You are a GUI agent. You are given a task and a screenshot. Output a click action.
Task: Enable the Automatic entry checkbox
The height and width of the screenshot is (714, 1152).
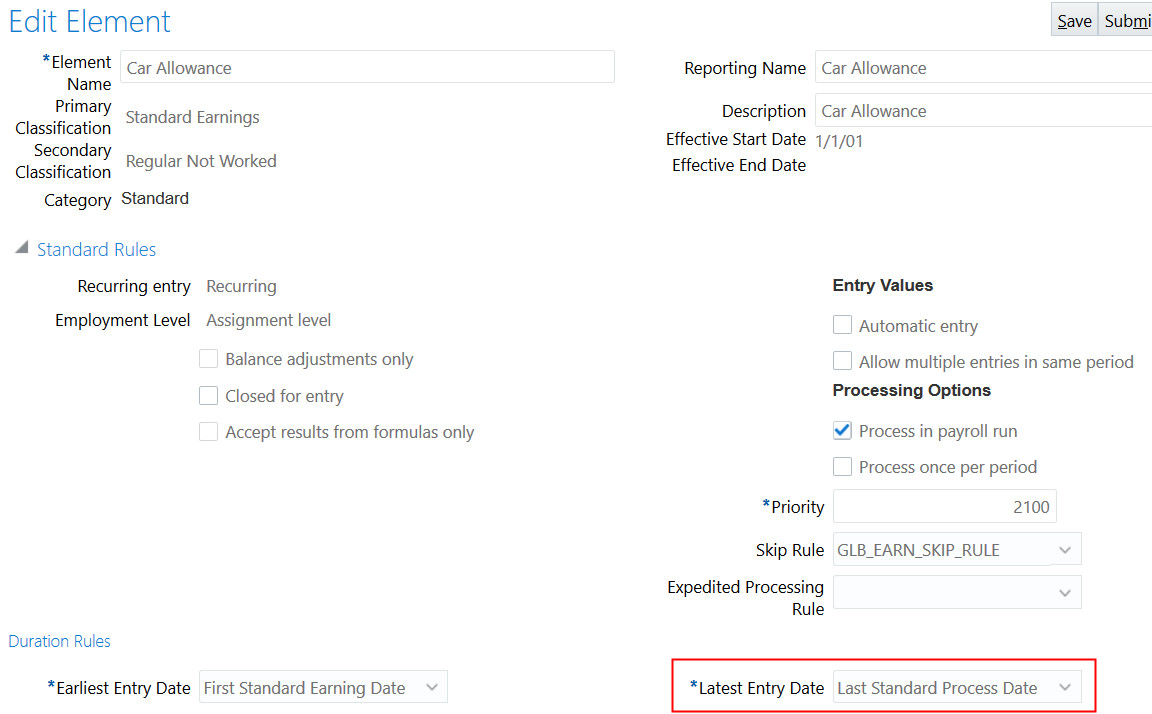(843, 326)
